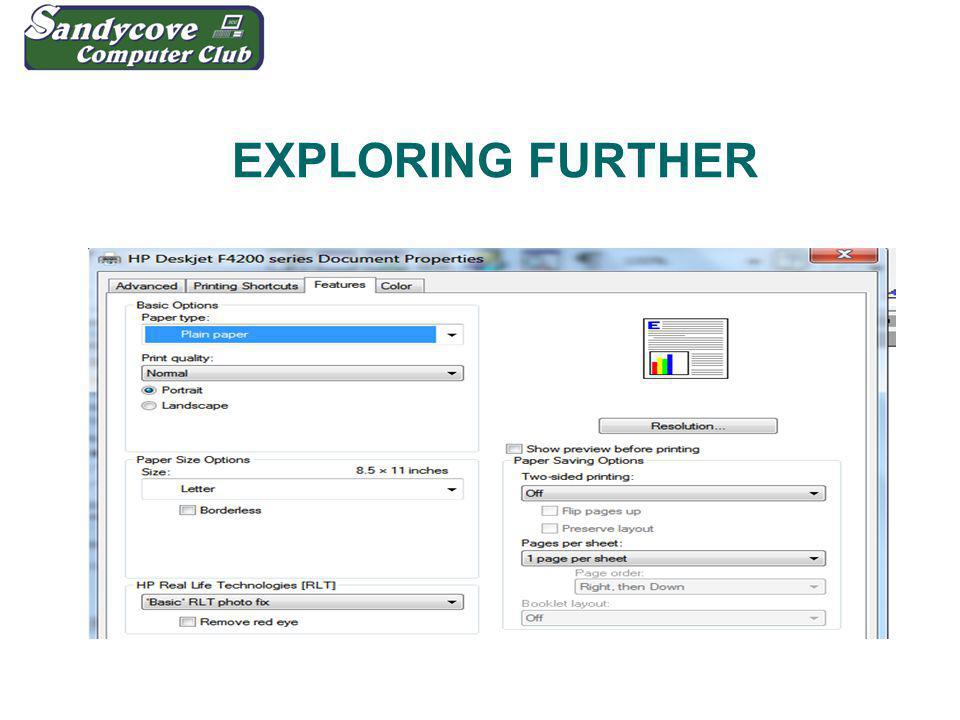Select Landscape orientation

[x=149, y=405]
